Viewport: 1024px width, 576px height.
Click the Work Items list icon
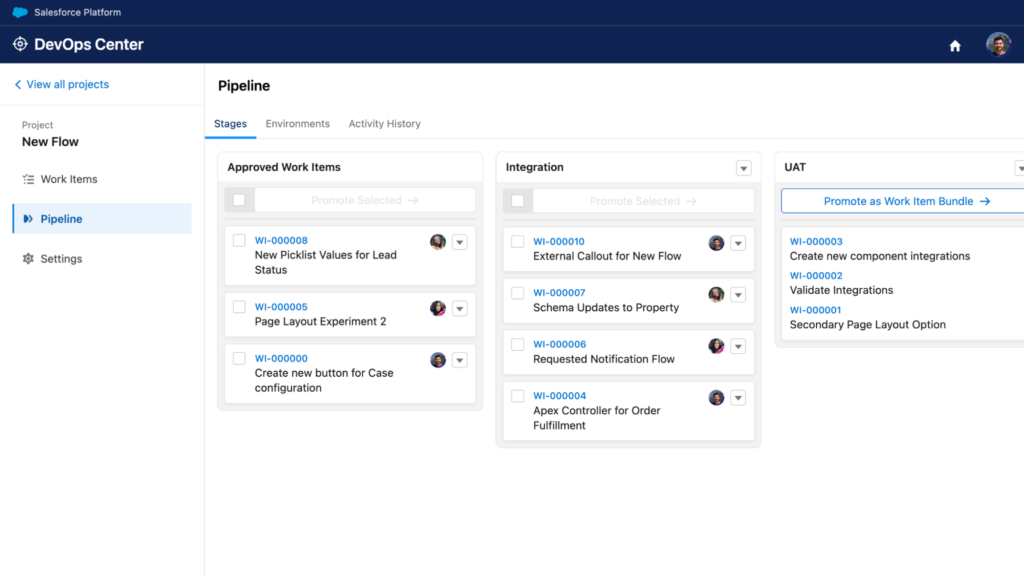point(28,179)
